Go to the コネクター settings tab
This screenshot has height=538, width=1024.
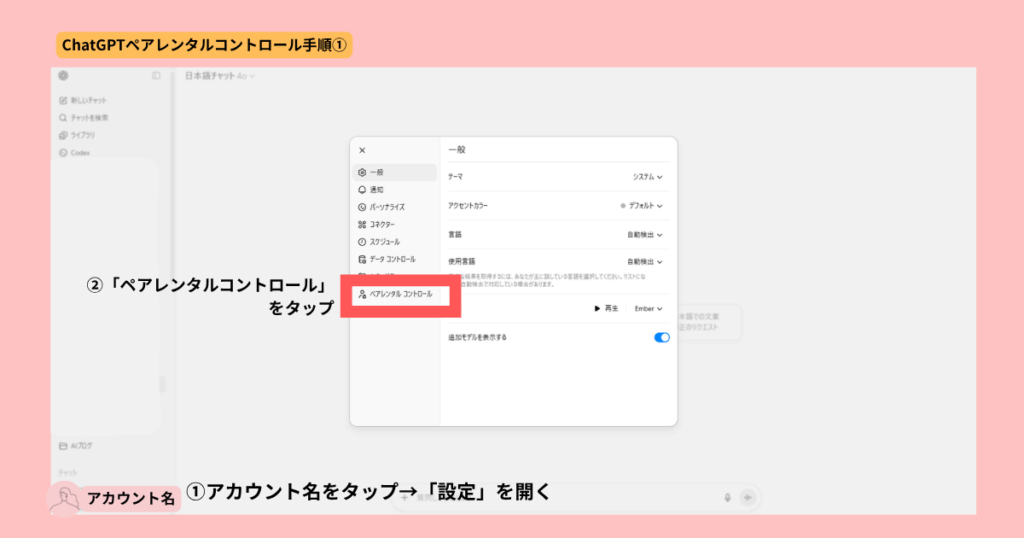coord(394,225)
